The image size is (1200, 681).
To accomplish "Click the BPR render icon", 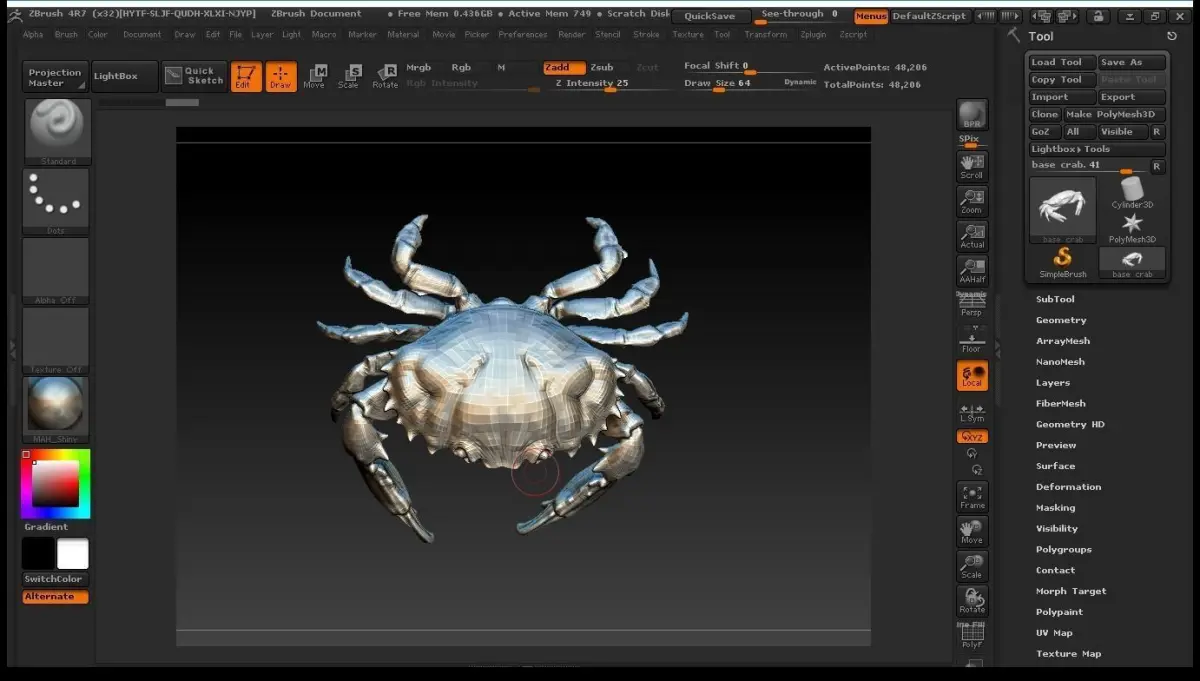I will point(972,115).
